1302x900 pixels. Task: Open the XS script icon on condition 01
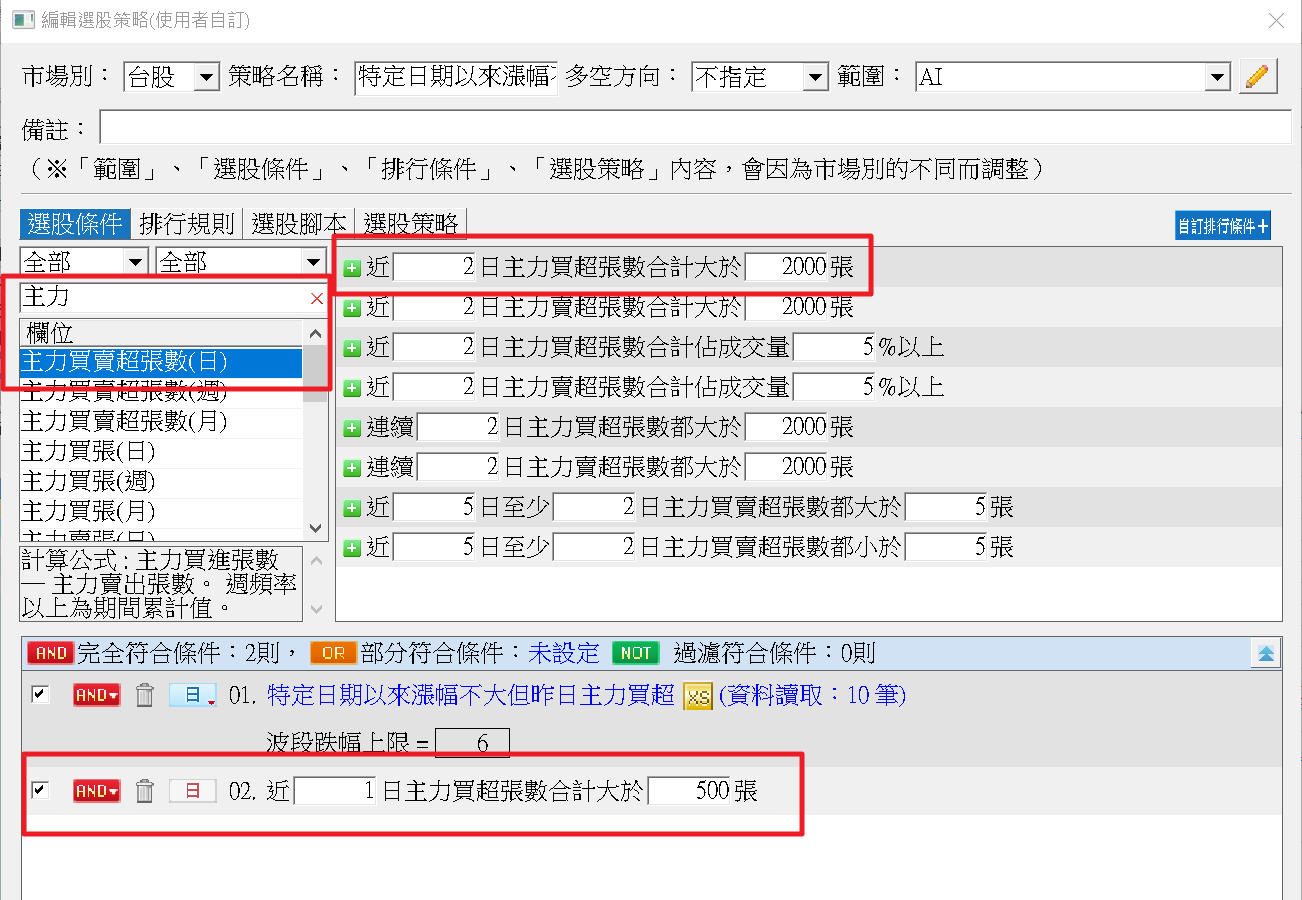tap(697, 696)
